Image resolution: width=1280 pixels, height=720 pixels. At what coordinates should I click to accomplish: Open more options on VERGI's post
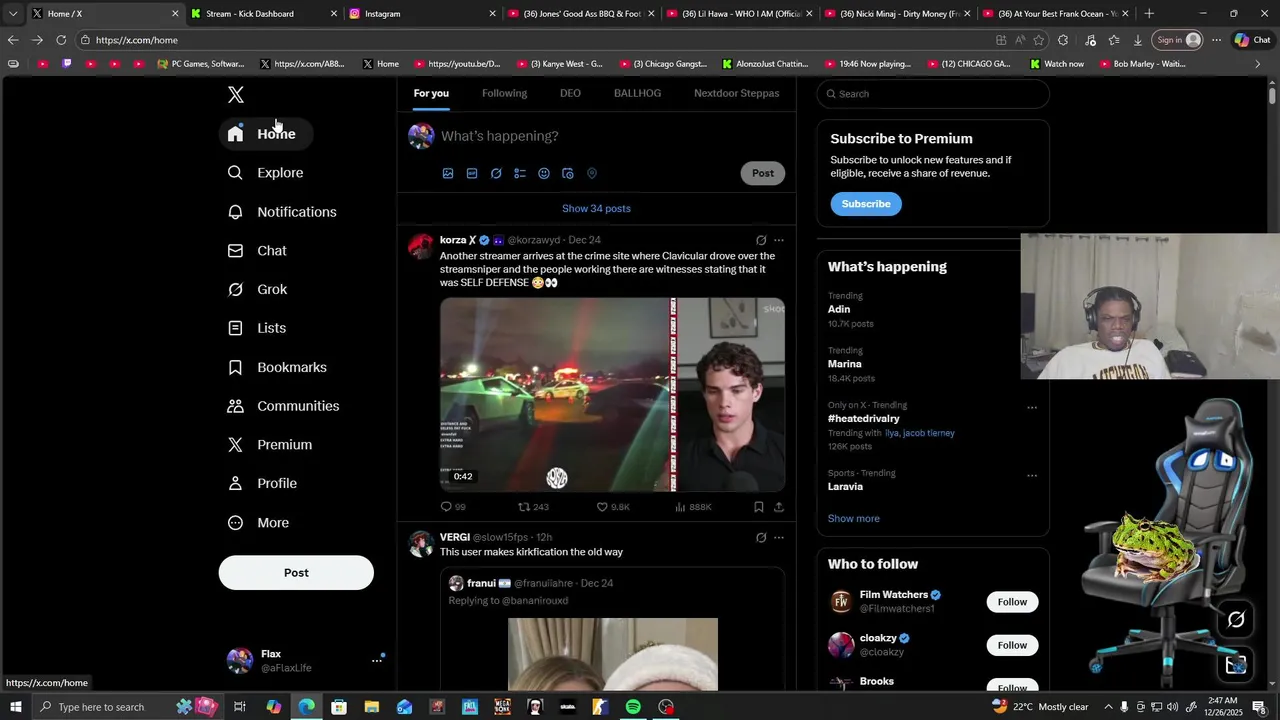pos(779,537)
